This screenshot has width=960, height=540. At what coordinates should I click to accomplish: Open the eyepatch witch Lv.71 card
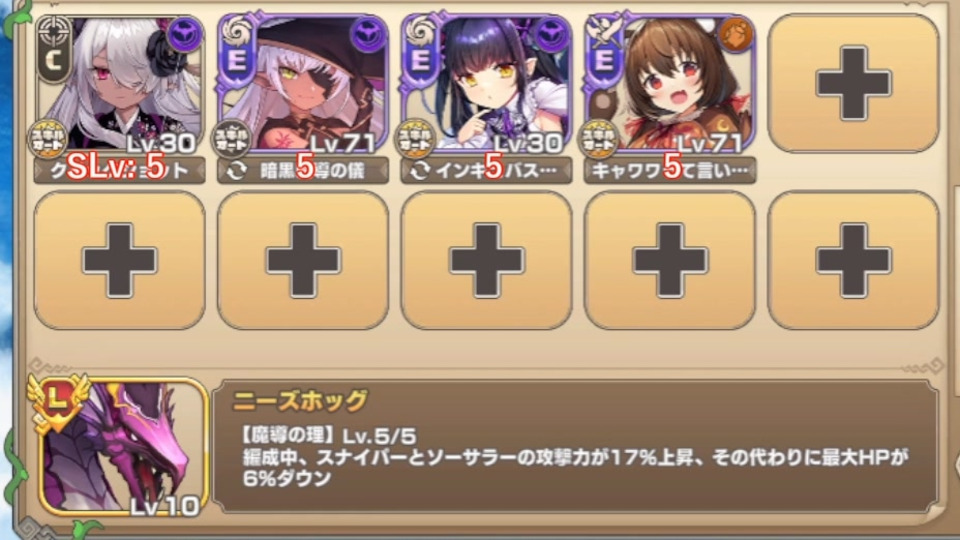coord(303,84)
